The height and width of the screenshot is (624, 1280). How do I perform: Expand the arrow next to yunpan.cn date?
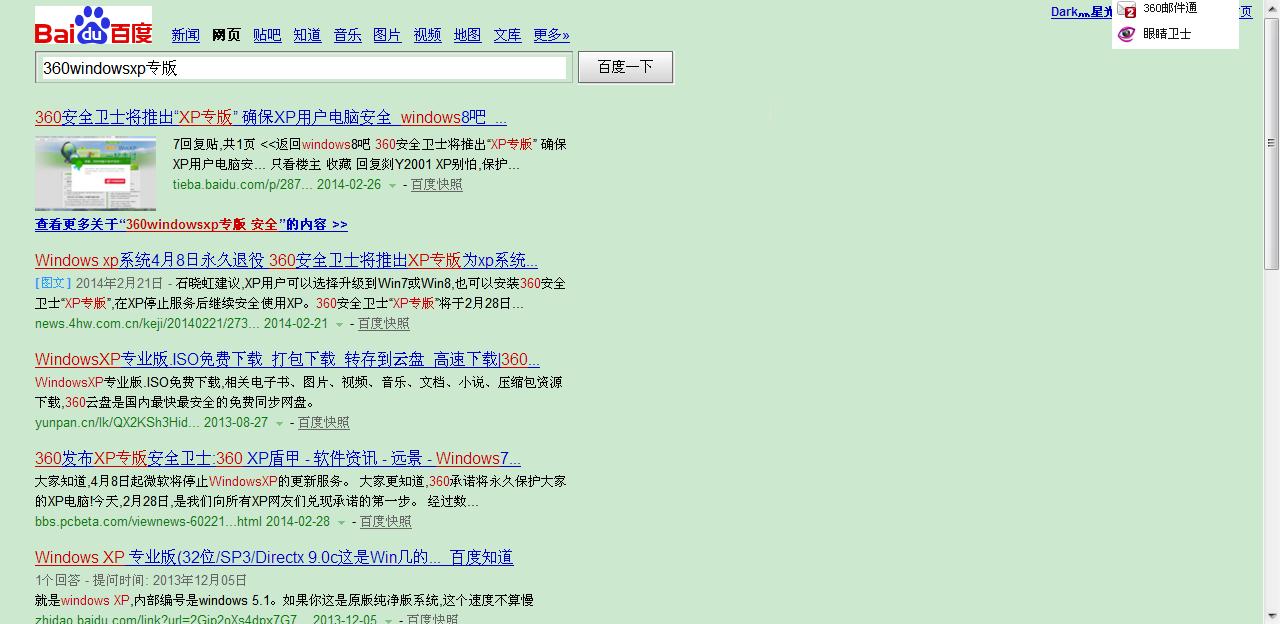[x=279, y=424]
